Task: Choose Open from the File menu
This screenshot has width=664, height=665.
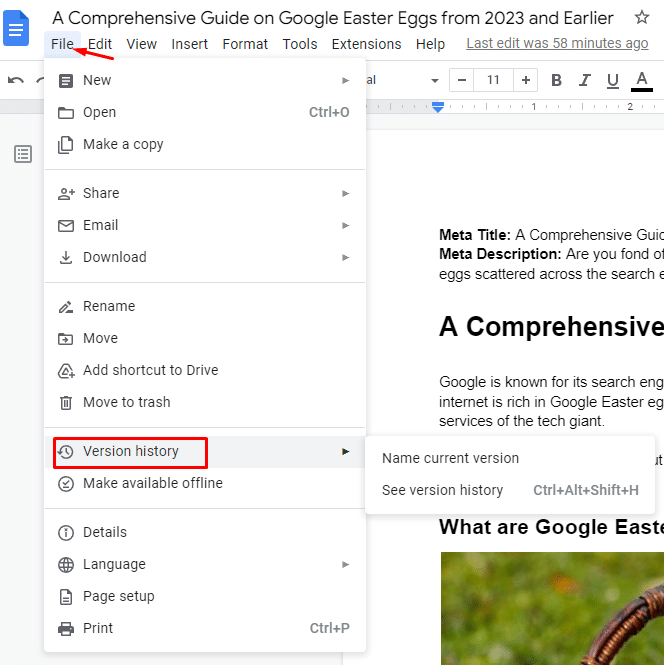Action: (205, 112)
